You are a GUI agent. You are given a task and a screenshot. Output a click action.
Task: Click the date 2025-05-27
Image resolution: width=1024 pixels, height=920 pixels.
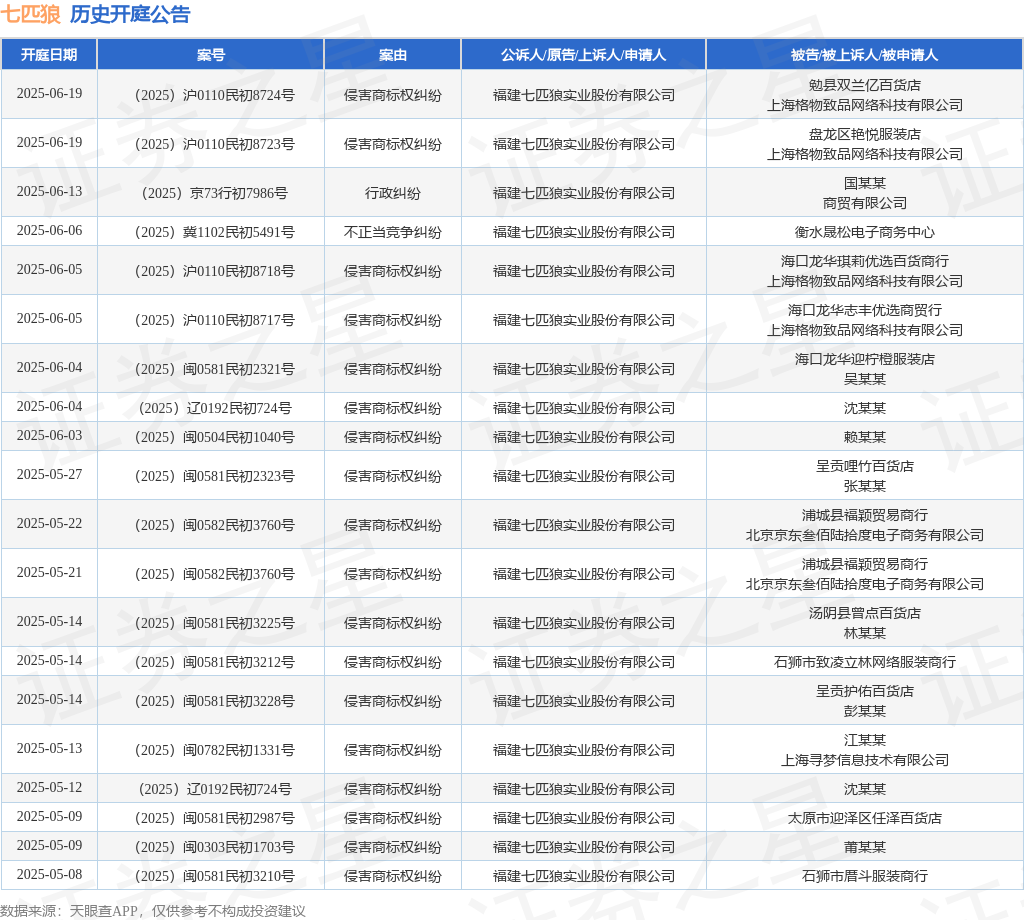50,474
